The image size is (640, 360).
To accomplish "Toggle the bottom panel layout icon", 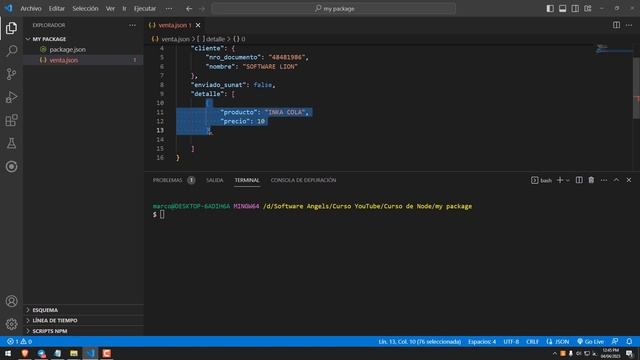I will click(562, 9).
